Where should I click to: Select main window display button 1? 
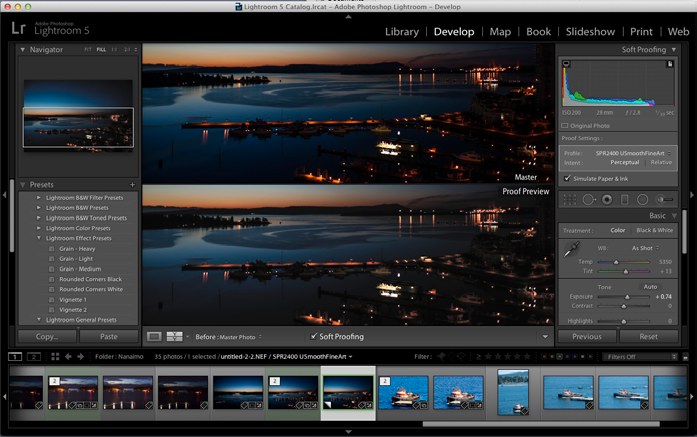(15, 357)
